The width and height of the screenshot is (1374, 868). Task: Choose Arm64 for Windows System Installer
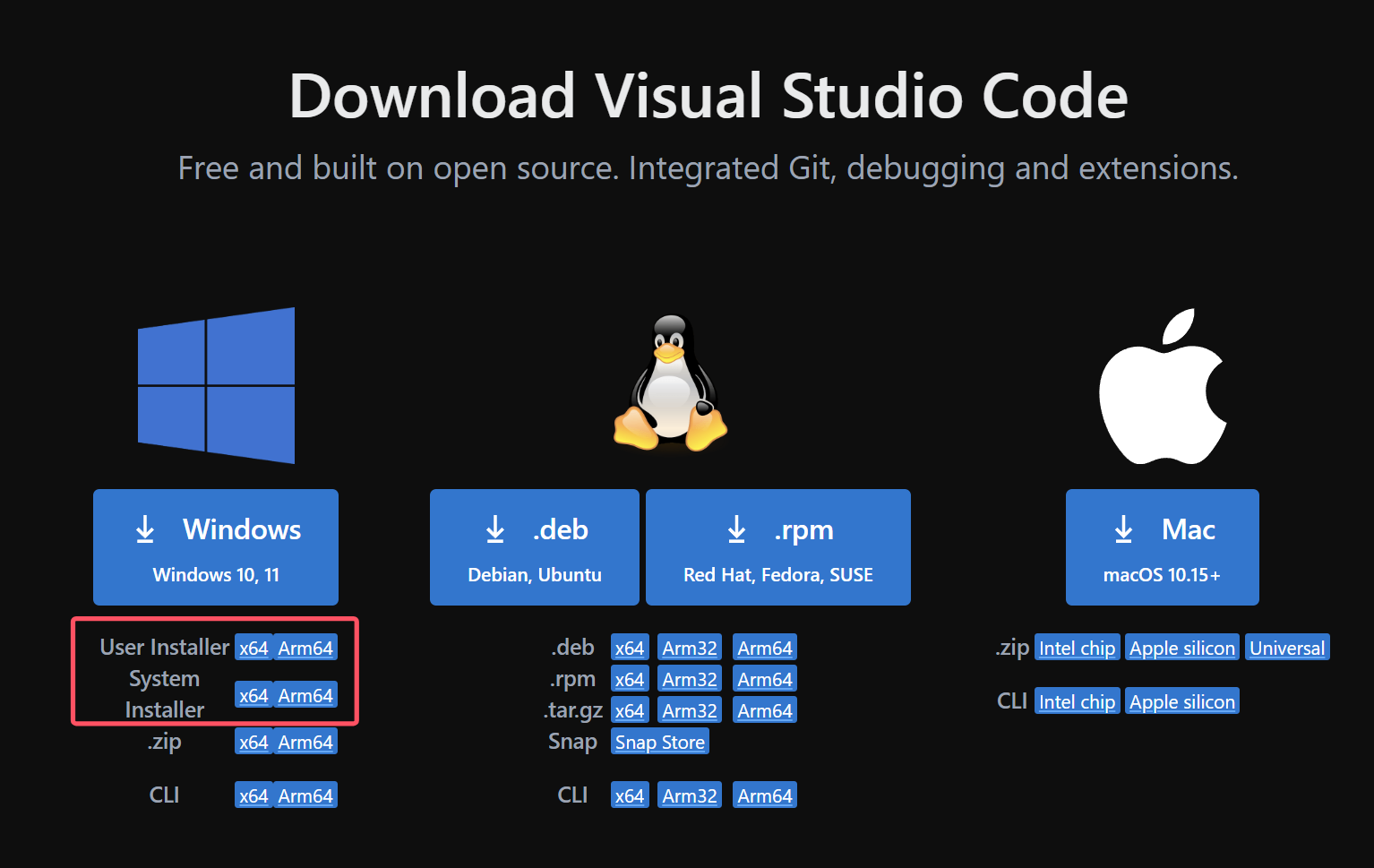point(305,695)
